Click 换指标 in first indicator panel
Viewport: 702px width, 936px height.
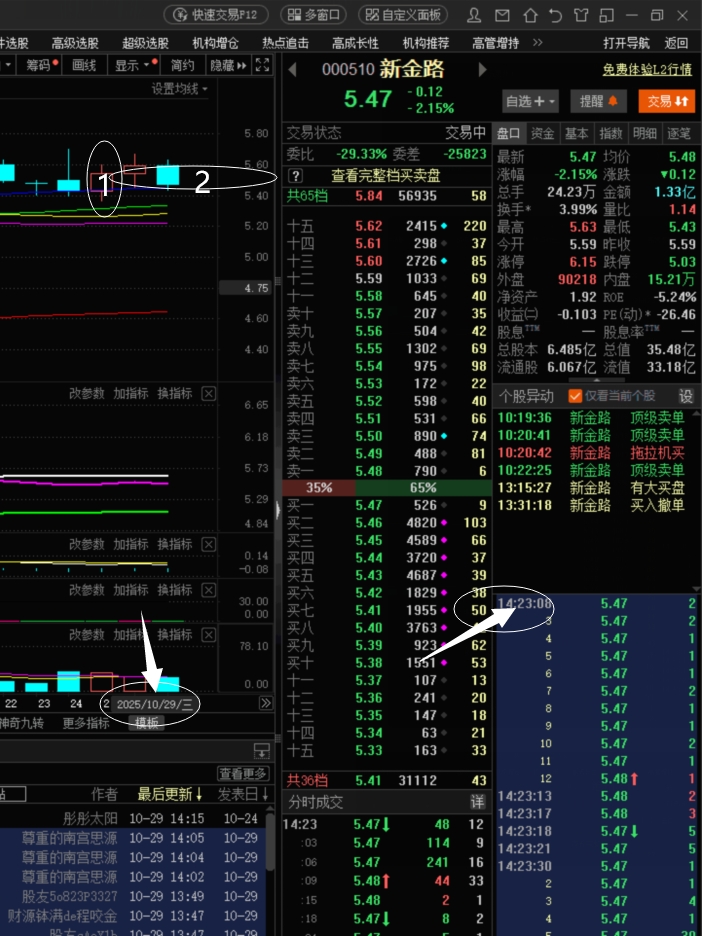pyautogui.click(x=175, y=393)
